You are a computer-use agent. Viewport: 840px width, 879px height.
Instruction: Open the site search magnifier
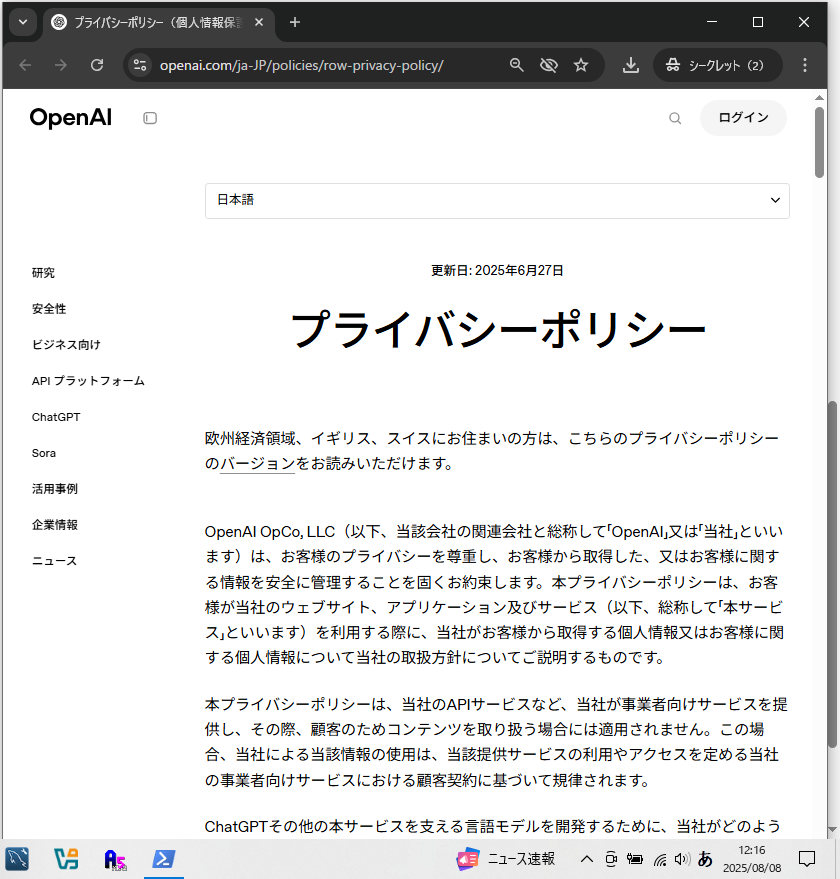675,118
